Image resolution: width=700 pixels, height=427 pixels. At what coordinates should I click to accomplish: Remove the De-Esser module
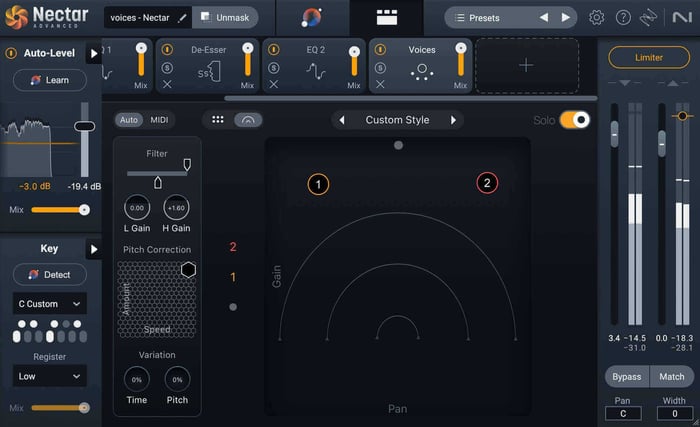coord(167,84)
